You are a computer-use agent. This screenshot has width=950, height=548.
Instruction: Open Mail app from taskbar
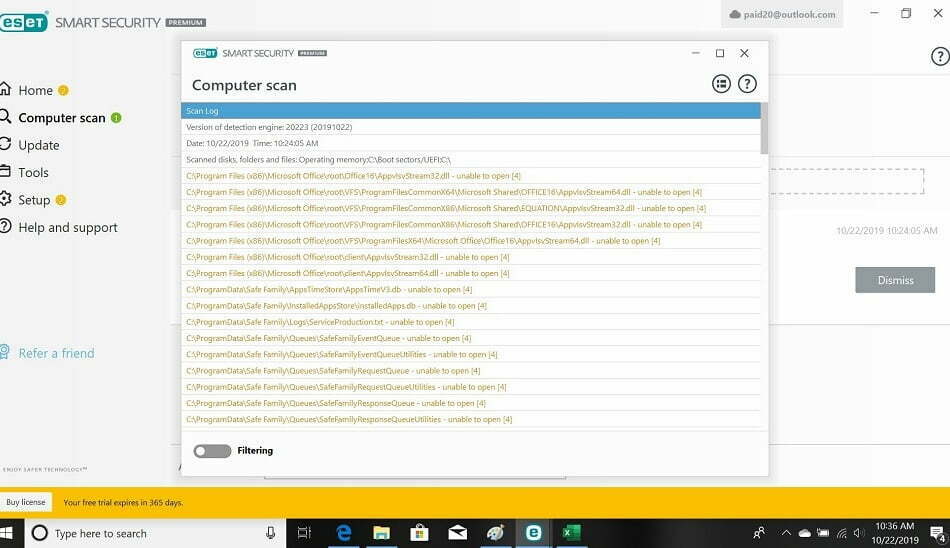click(x=457, y=533)
